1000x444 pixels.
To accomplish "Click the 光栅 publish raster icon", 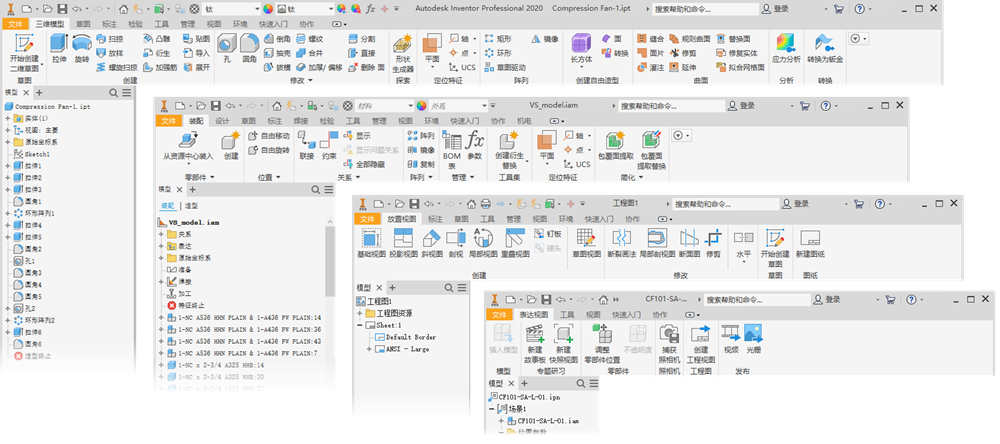I will 753,339.
